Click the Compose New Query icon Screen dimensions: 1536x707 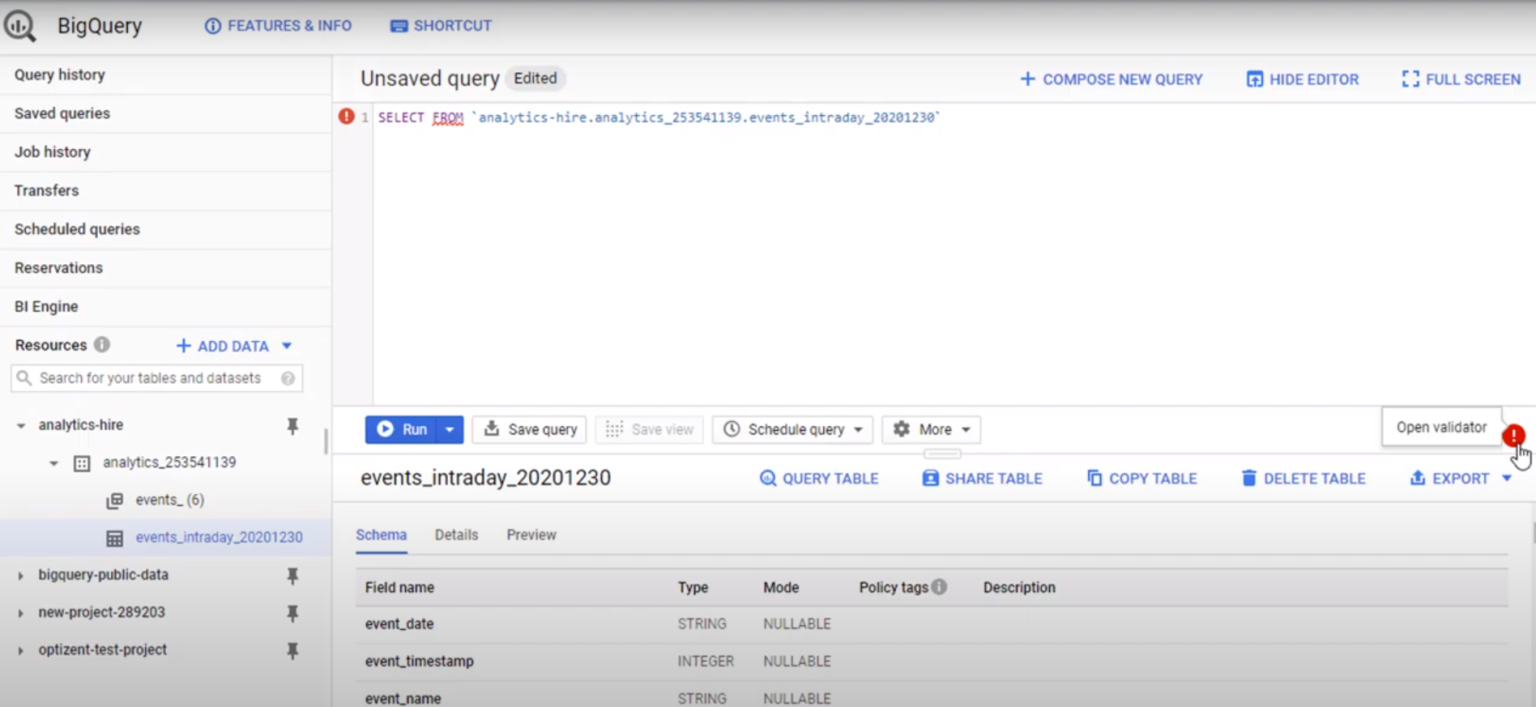pos(1030,79)
